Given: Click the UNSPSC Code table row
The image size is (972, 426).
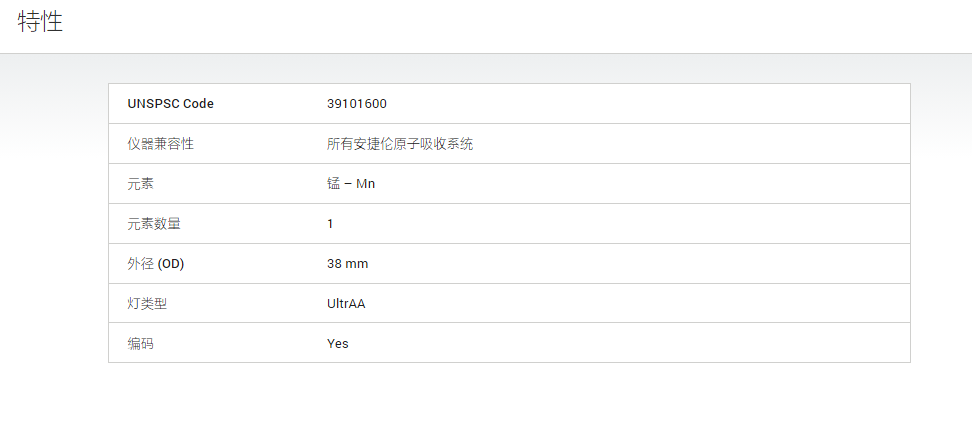Looking at the screenshot, I should coord(510,104).
